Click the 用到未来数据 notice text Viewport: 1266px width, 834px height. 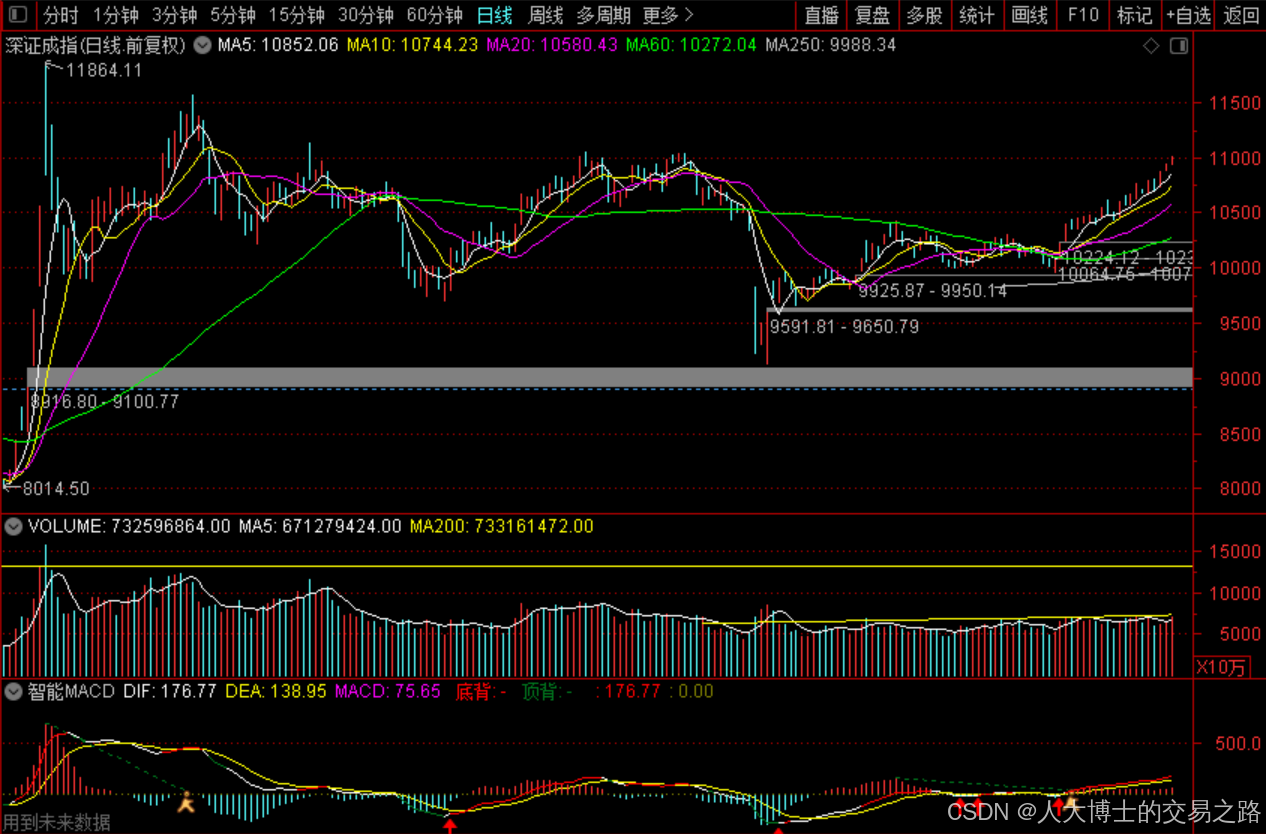tap(56, 823)
